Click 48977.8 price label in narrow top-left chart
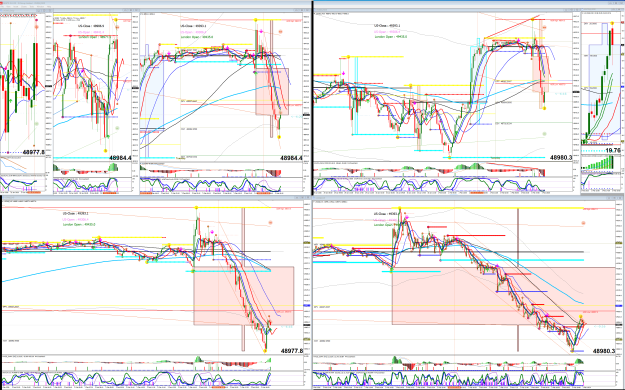 tap(34, 152)
